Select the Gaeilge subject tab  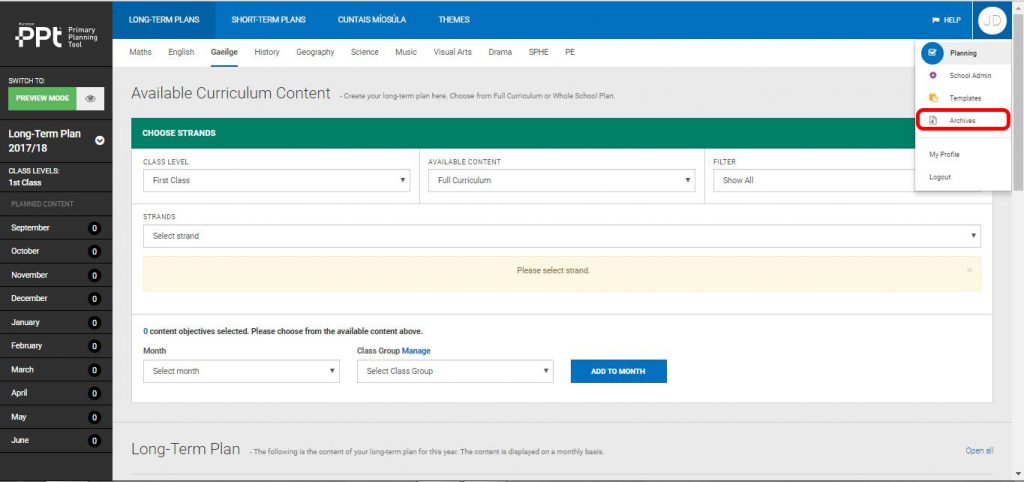(x=224, y=52)
